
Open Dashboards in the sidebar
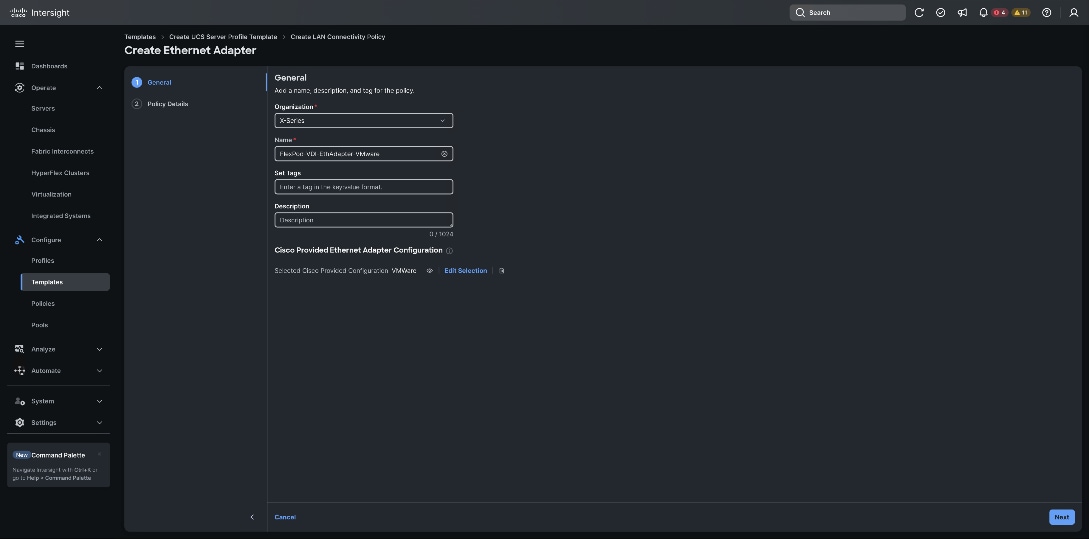click(49, 66)
